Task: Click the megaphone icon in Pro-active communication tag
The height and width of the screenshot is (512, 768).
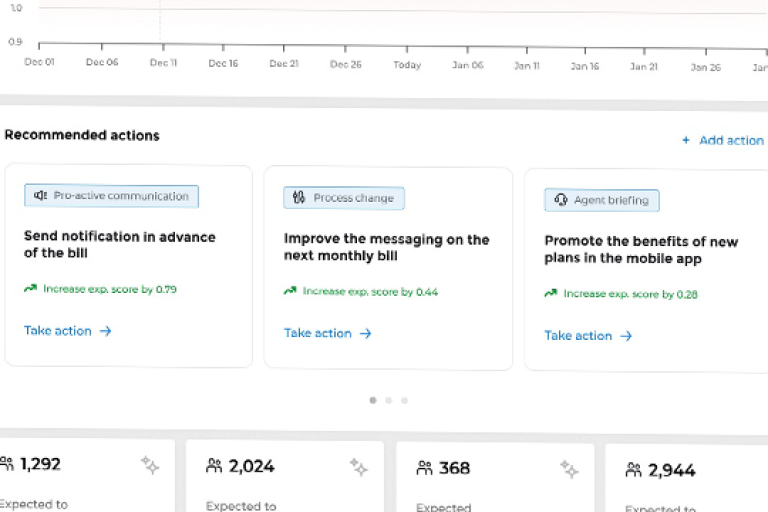Action: (41, 196)
